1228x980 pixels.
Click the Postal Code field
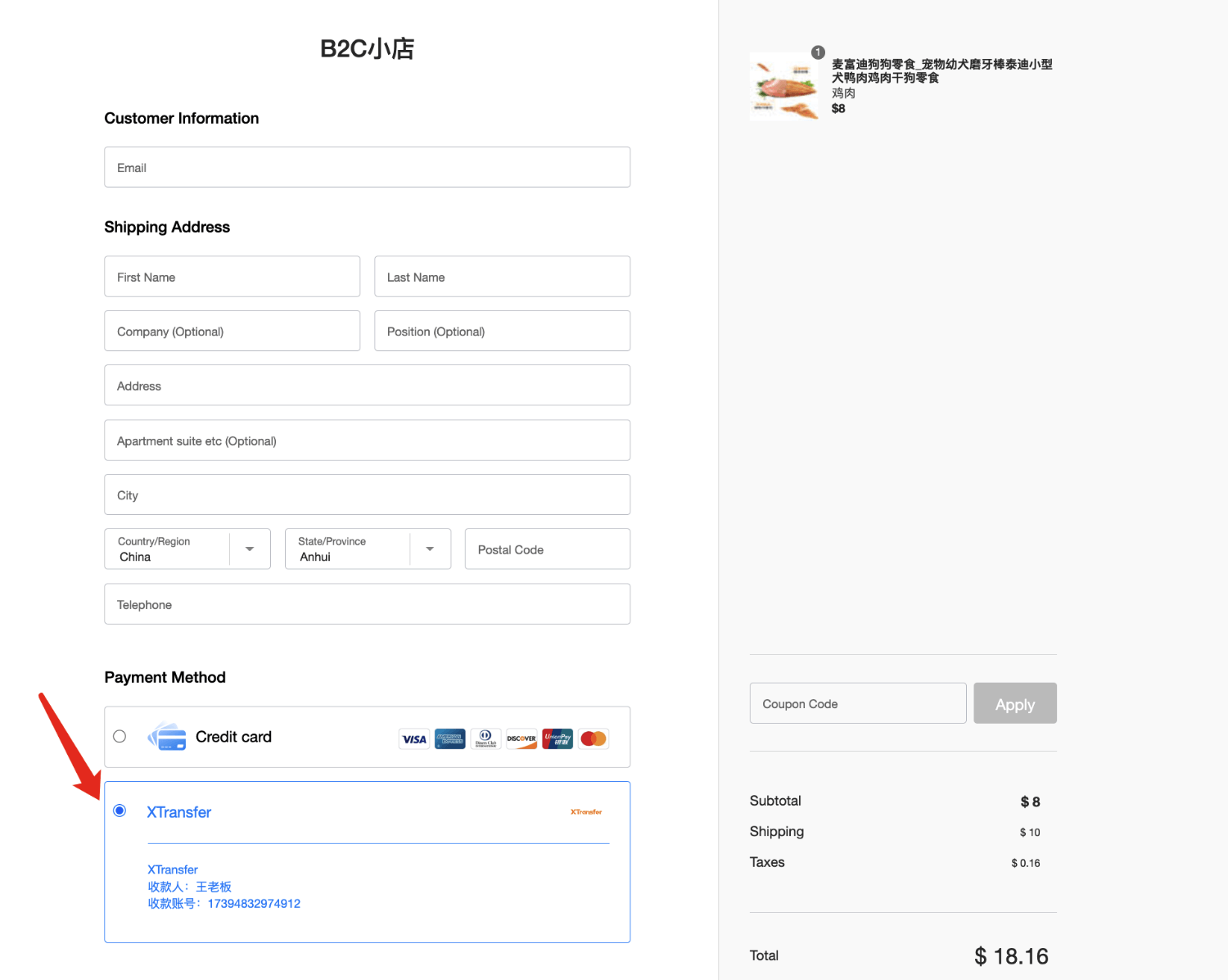click(547, 549)
